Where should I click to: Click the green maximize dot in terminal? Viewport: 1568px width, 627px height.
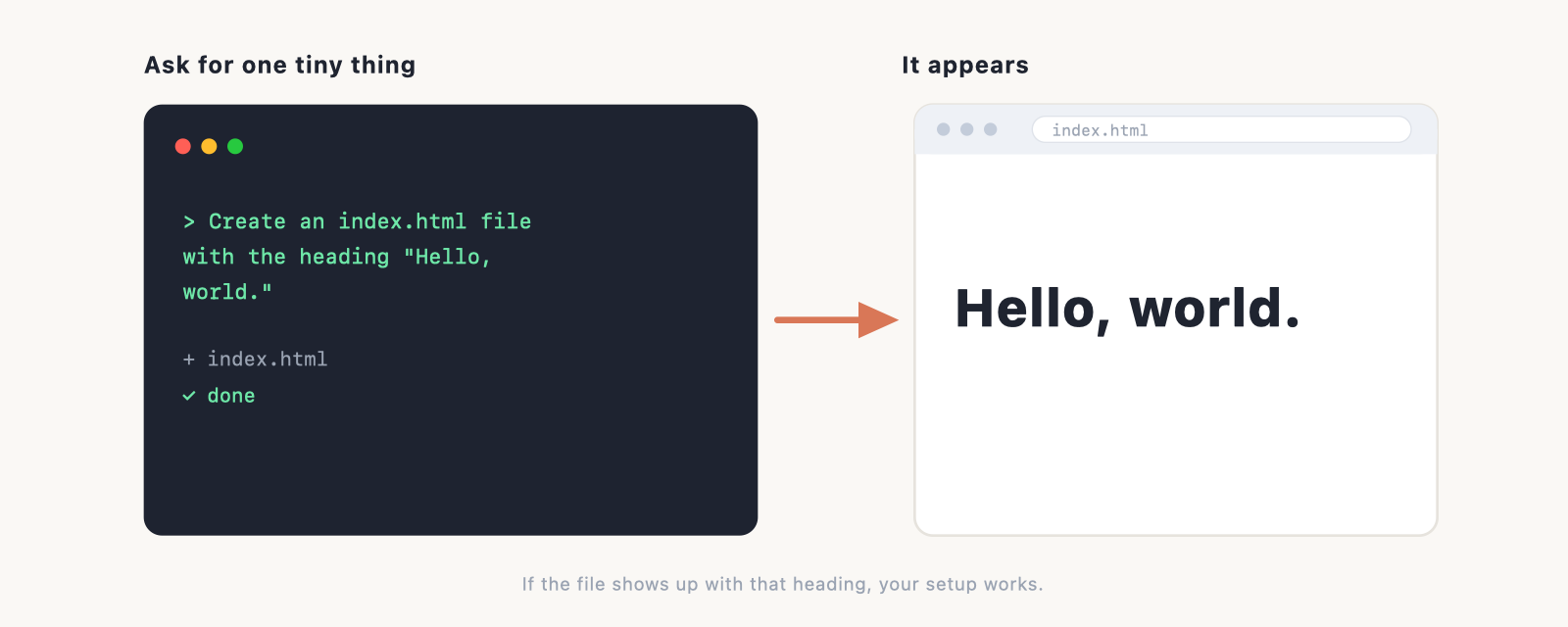pos(235,146)
